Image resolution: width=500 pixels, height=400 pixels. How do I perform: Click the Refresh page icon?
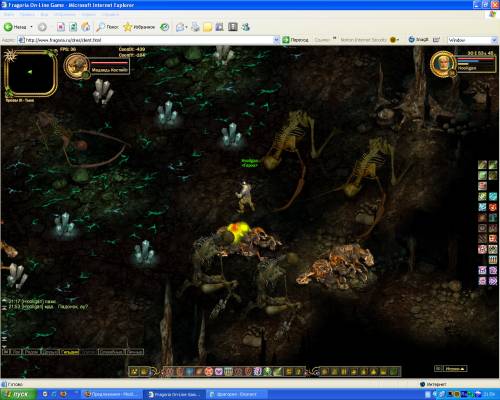[x=73, y=27]
